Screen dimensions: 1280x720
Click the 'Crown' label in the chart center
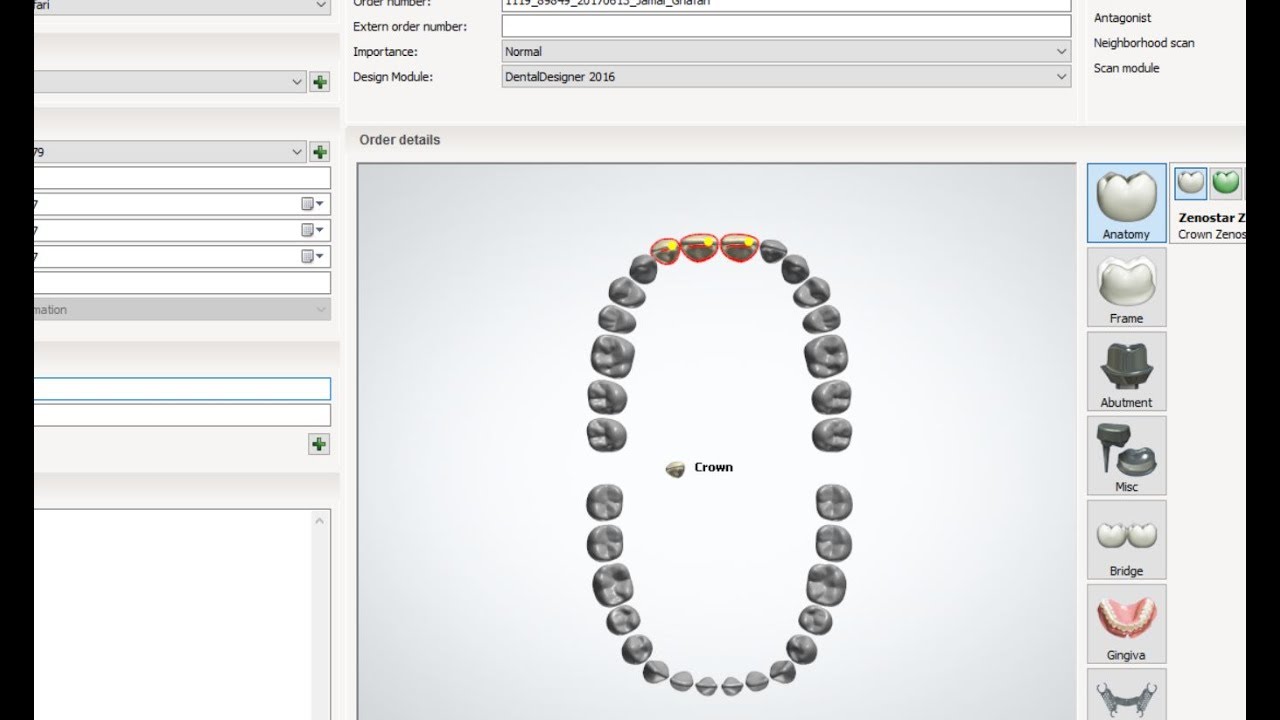pos(713,467)
